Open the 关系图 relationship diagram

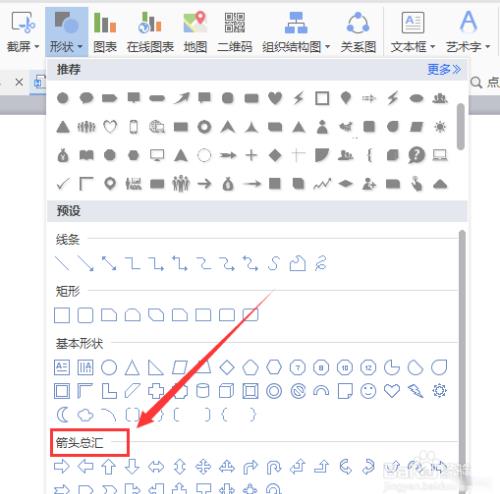358,31
